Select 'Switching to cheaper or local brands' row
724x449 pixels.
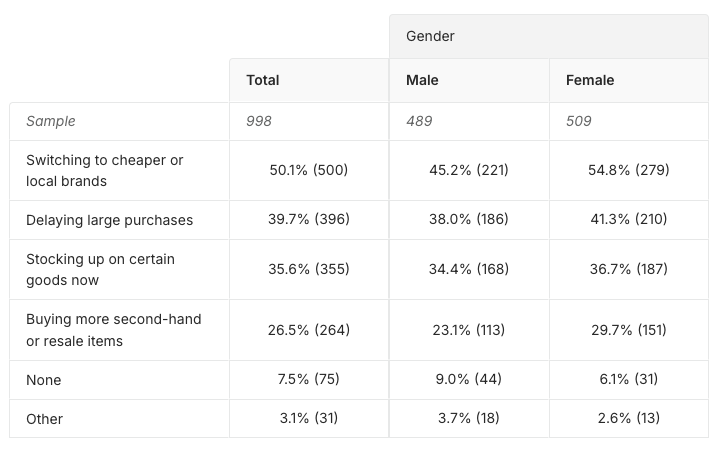pos(105,170)
